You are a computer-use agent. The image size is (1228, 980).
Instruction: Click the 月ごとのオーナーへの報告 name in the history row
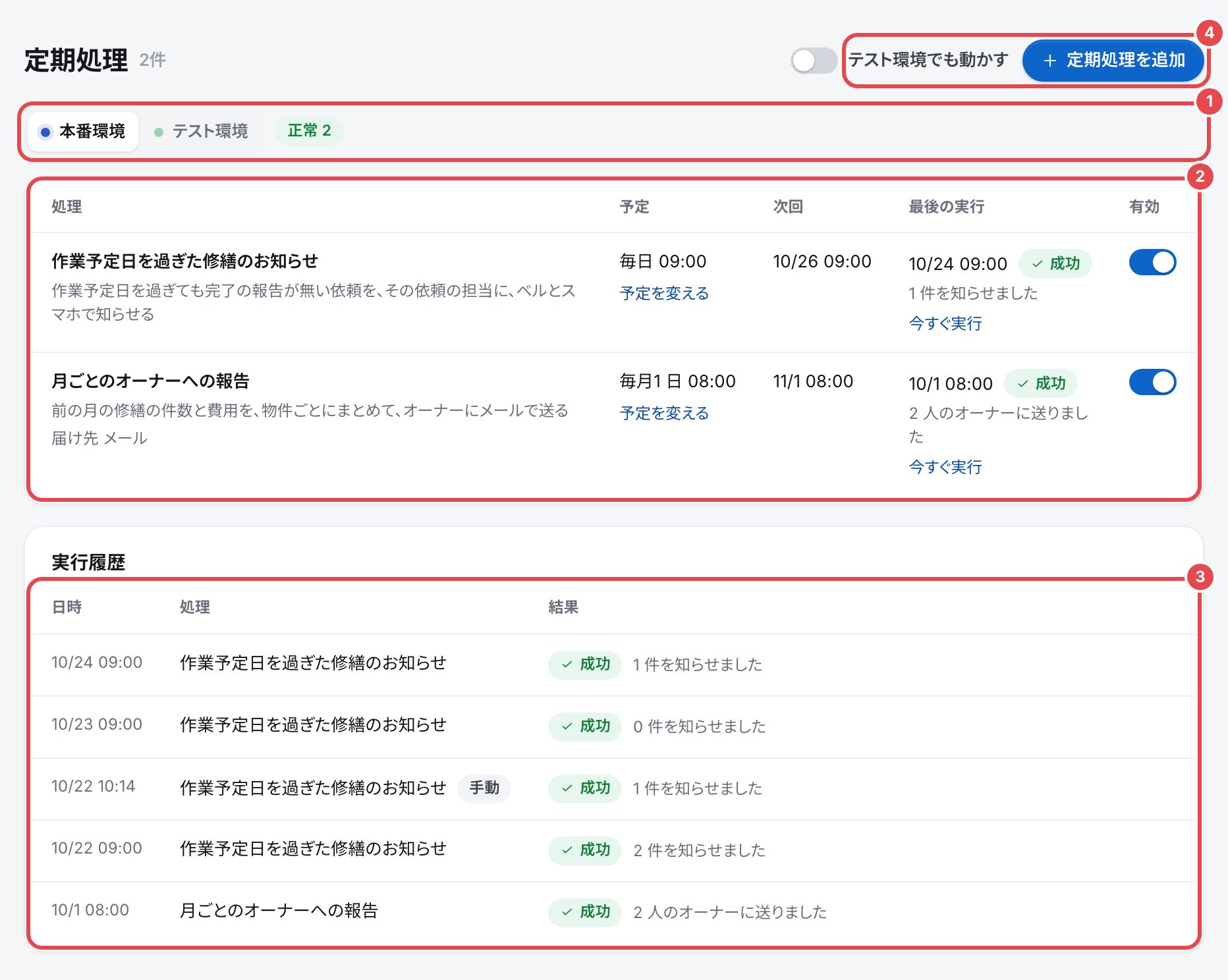point(279,911)
